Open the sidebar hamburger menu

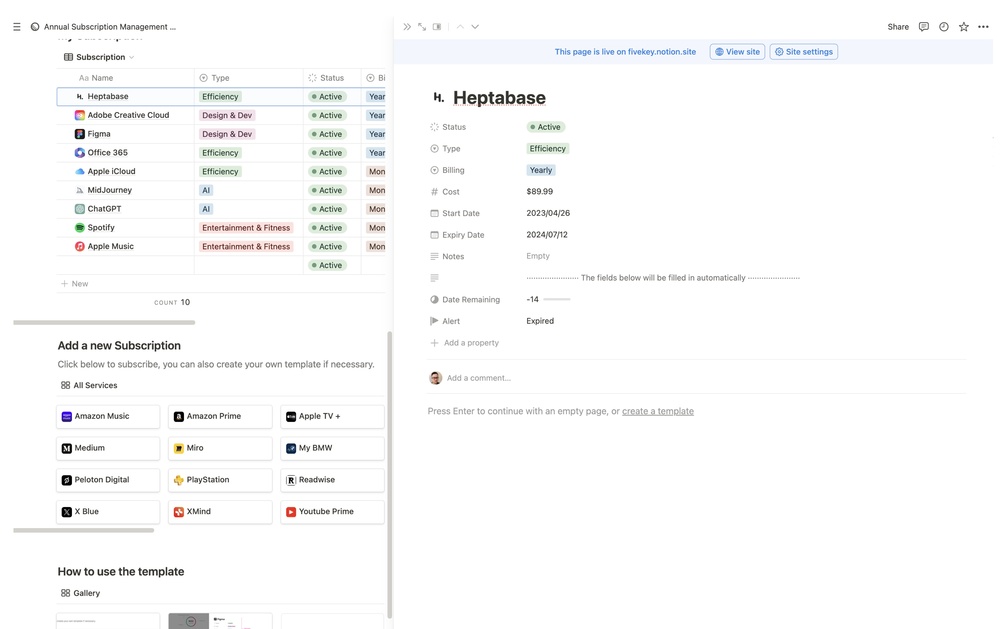tap(17, 27)
